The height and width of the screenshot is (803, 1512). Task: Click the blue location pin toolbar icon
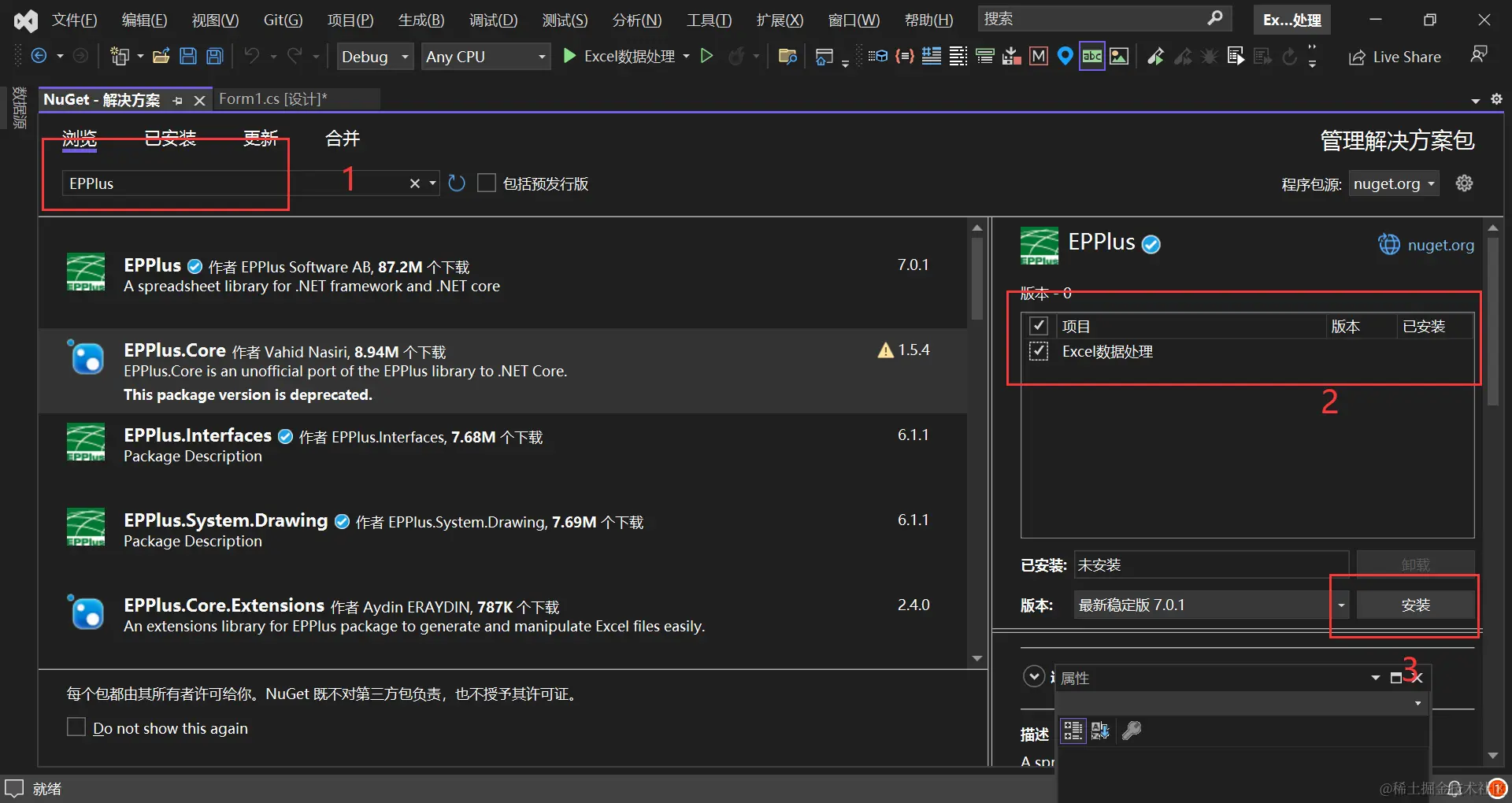[x=1065, y=56]
